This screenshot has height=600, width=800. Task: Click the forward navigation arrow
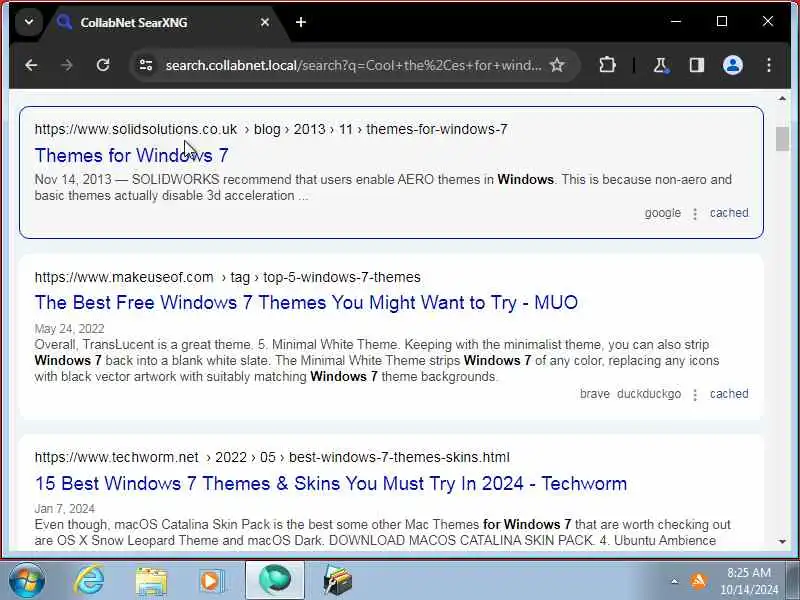(x=67, y=65)
